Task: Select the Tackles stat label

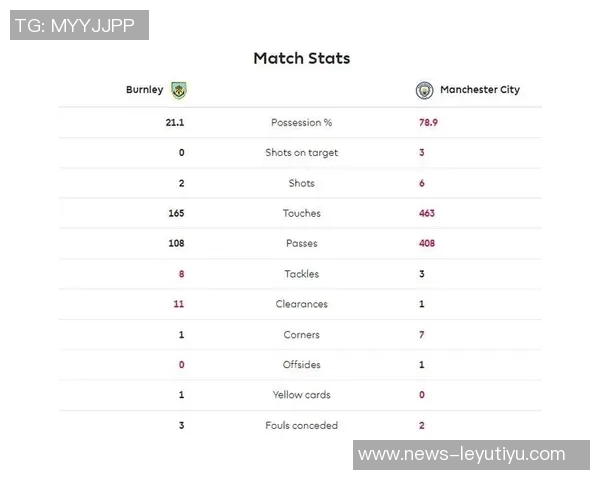Action: pos(301,274)
